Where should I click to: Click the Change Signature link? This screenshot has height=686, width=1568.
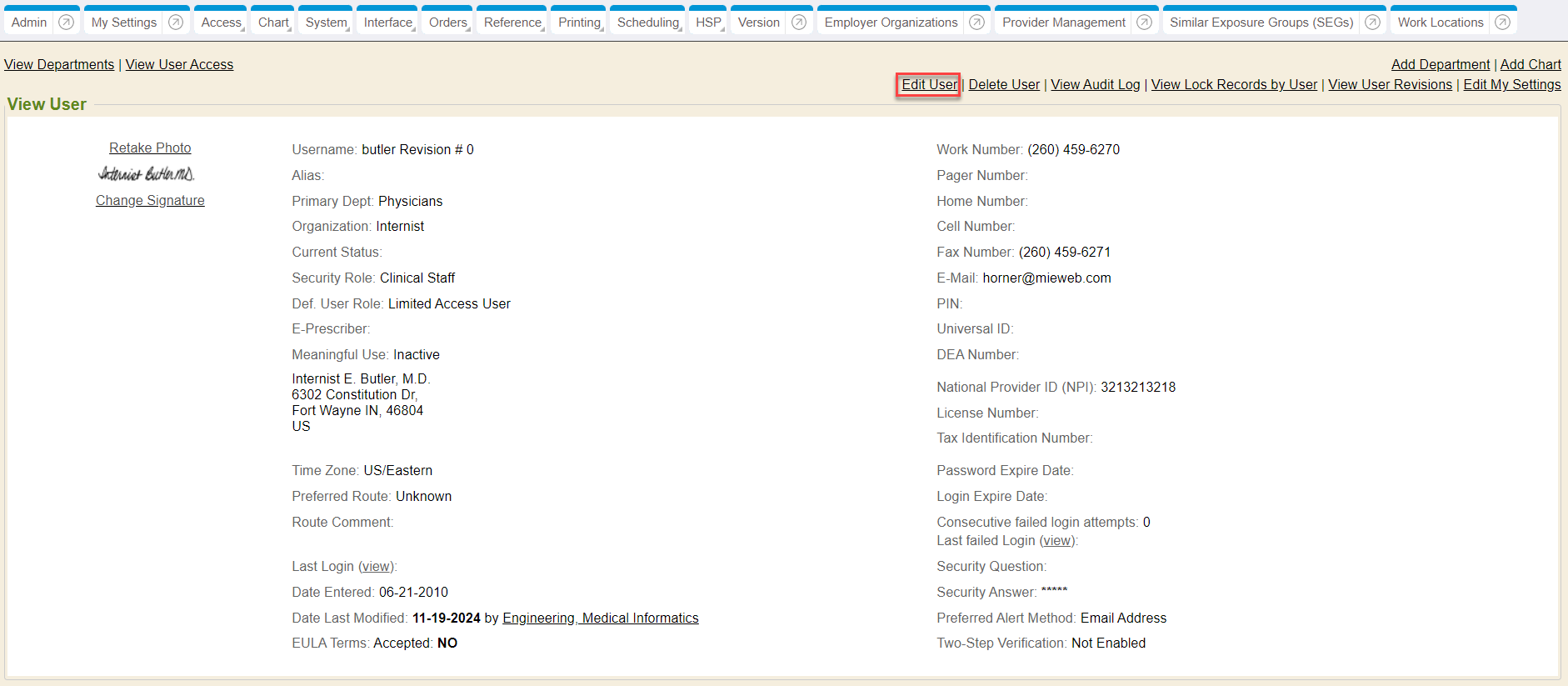pos(150,201)
